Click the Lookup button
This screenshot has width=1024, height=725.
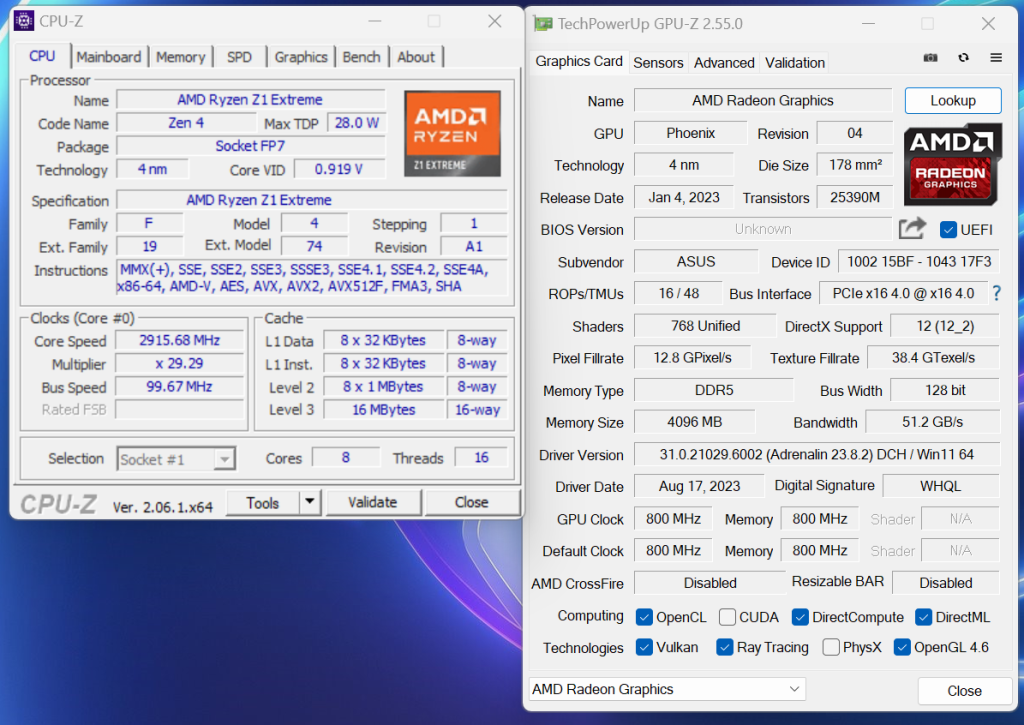(952, 101)
